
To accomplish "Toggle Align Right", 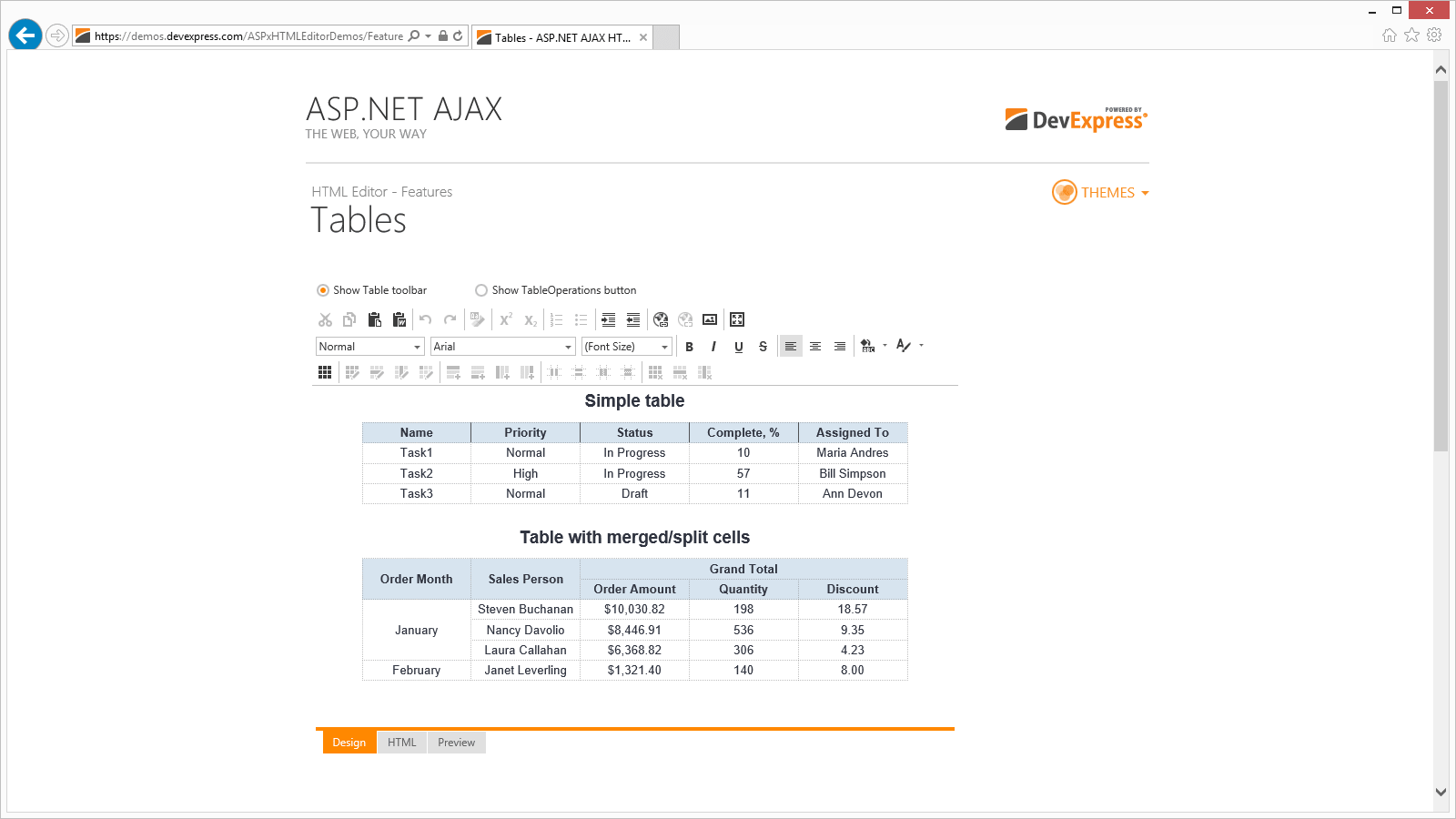I will pyautogui.click(x=840, y=347).
